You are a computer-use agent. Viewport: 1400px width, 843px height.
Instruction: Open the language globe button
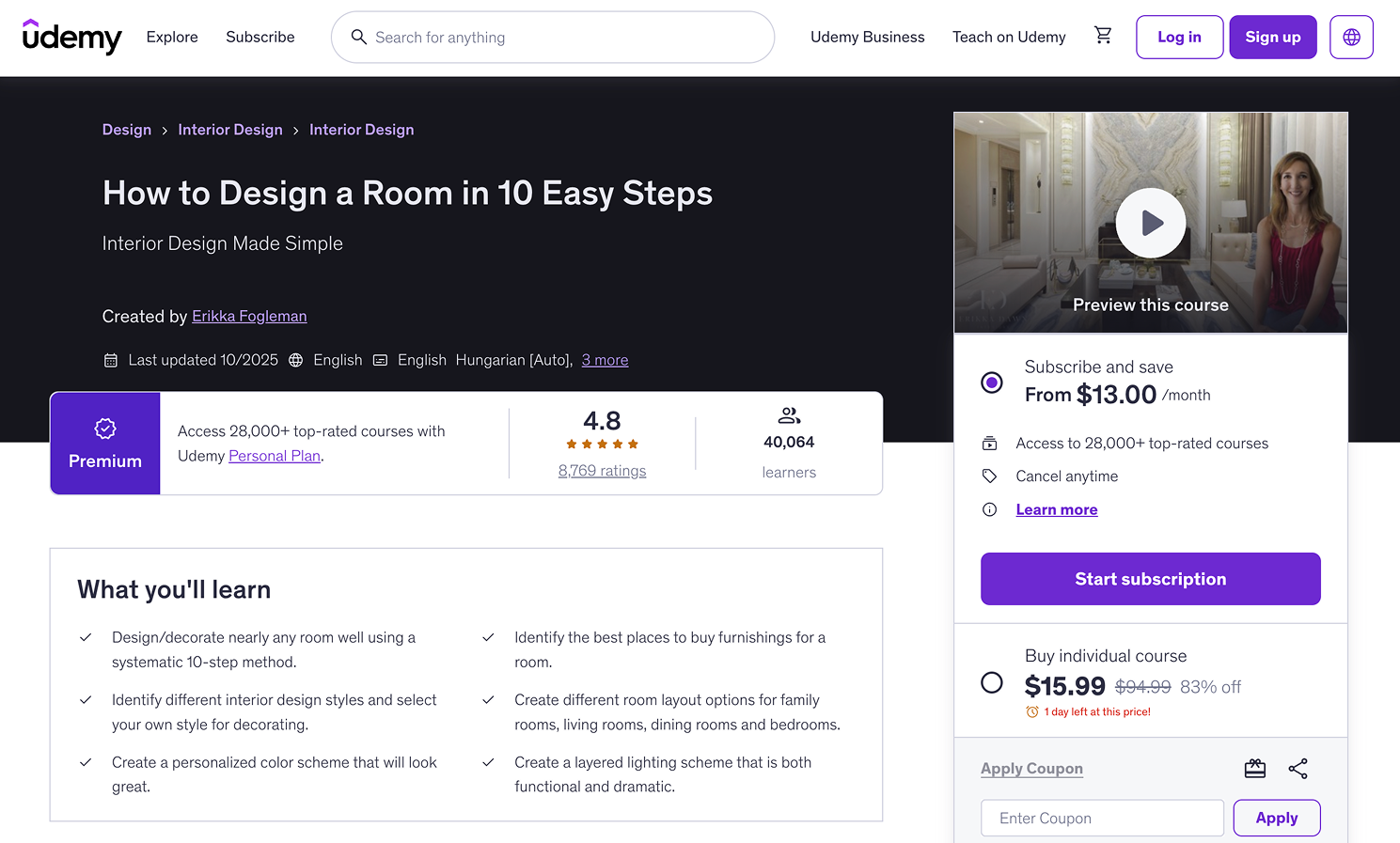click(x=1351, y=37)
